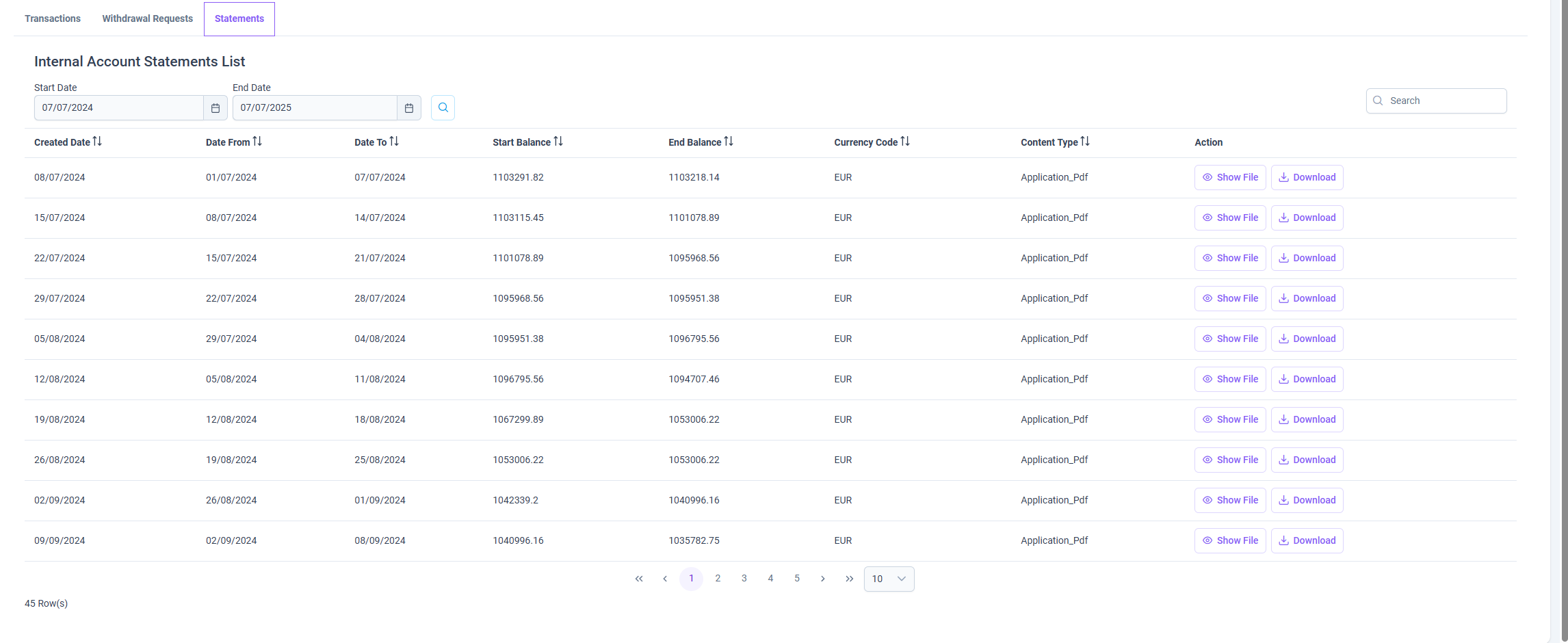Show File for 08/07/2024 statement
The width and height of the screenshot is (1568, 643).
coord(1230,177)
